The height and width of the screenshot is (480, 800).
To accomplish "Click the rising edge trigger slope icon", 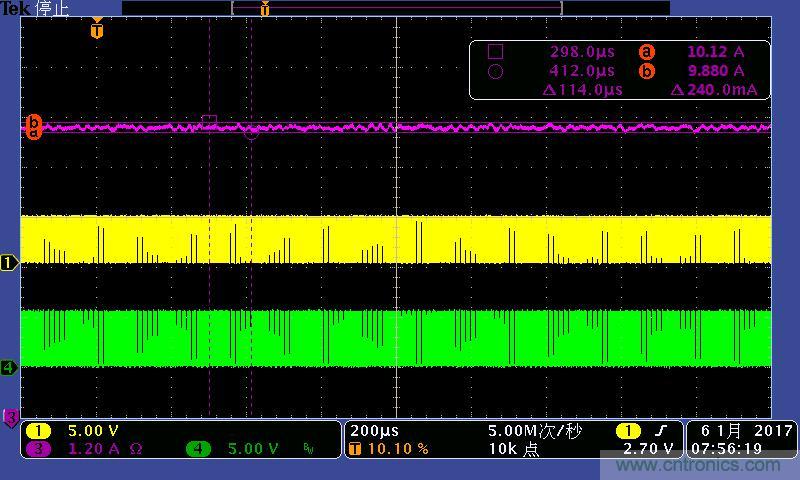I will (658, 431).
